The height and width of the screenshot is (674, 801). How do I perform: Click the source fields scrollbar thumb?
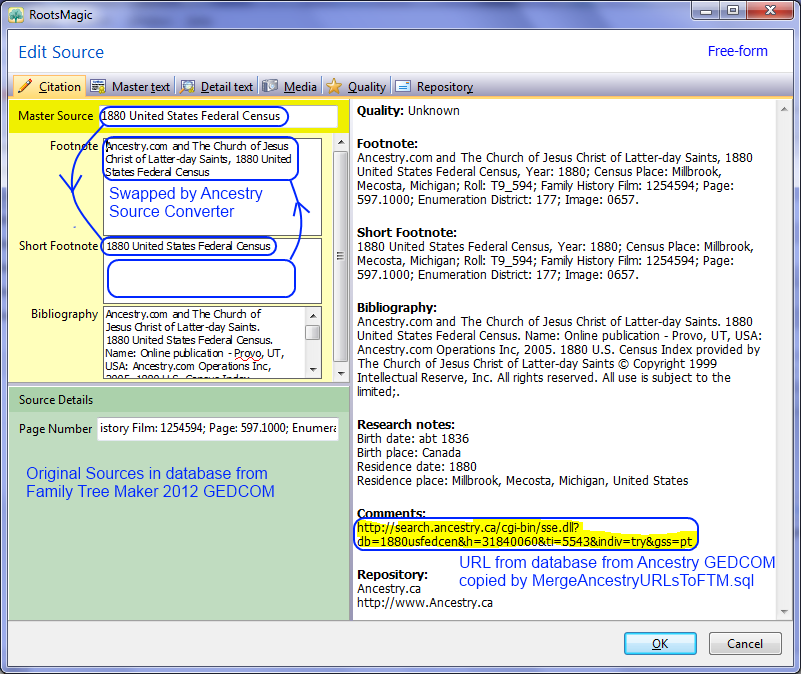[341, 256]
